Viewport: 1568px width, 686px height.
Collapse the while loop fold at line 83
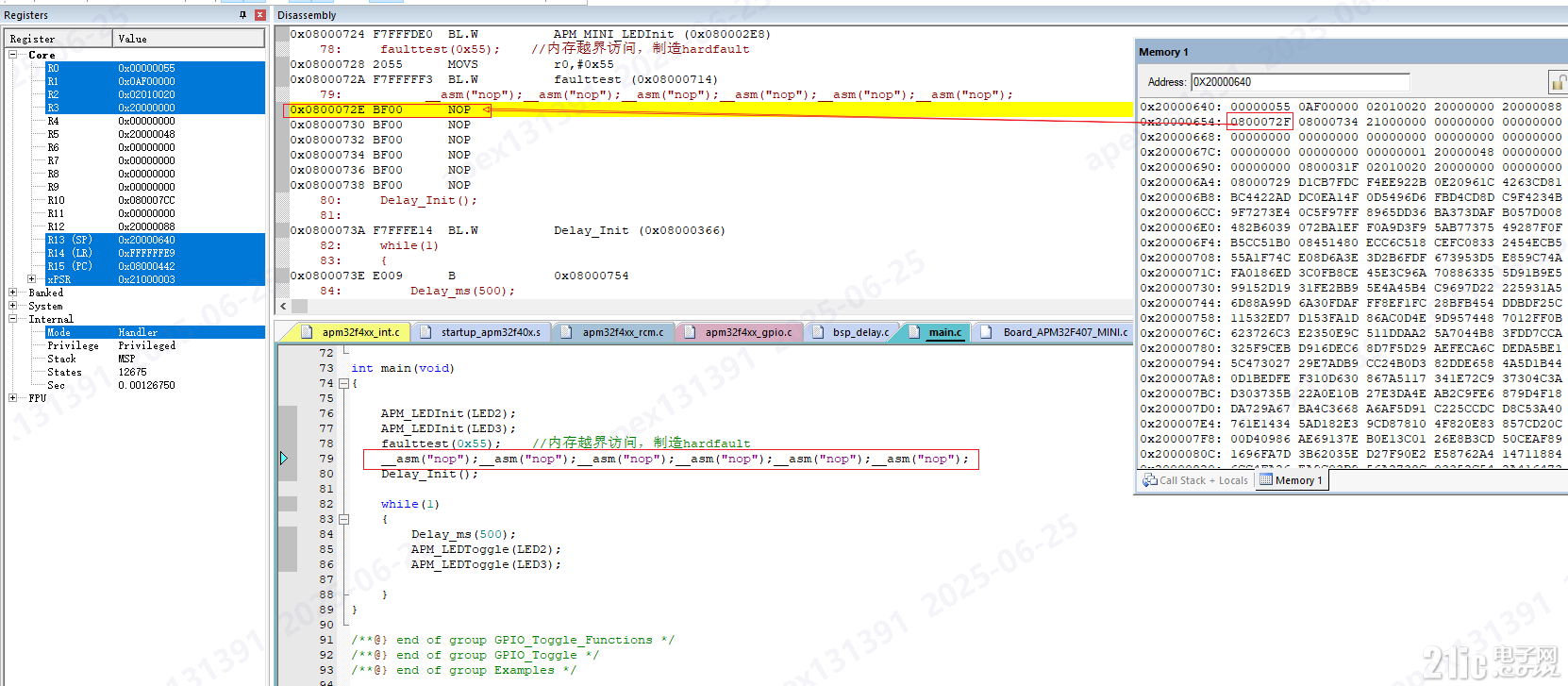[x=344, y=519]
